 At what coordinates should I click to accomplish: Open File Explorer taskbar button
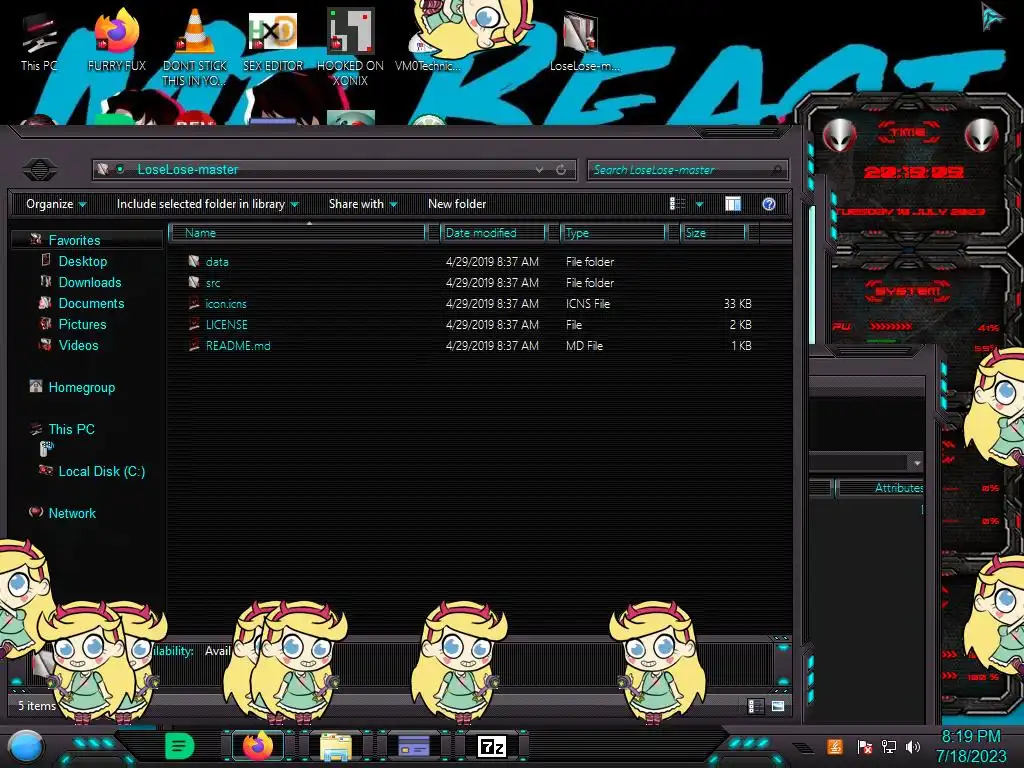(336, 747)
